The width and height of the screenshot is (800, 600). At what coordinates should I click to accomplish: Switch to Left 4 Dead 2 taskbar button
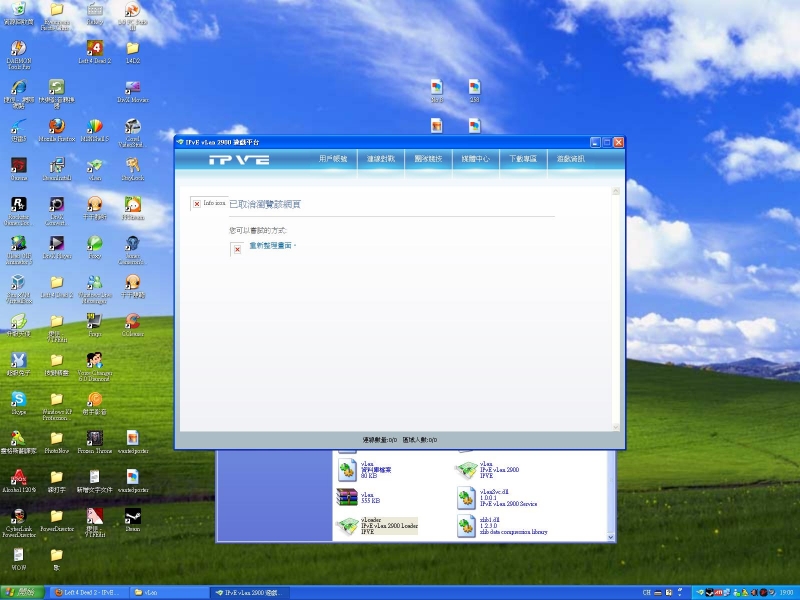[87, 592]
